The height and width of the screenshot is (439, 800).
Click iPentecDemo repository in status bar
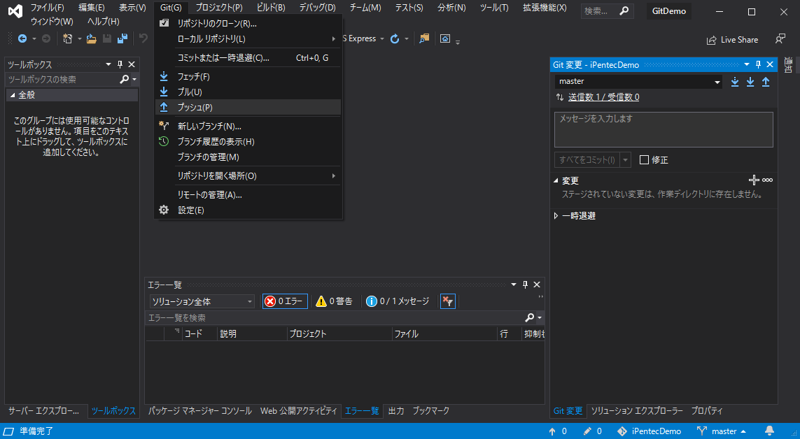click(x=649, y=431)
